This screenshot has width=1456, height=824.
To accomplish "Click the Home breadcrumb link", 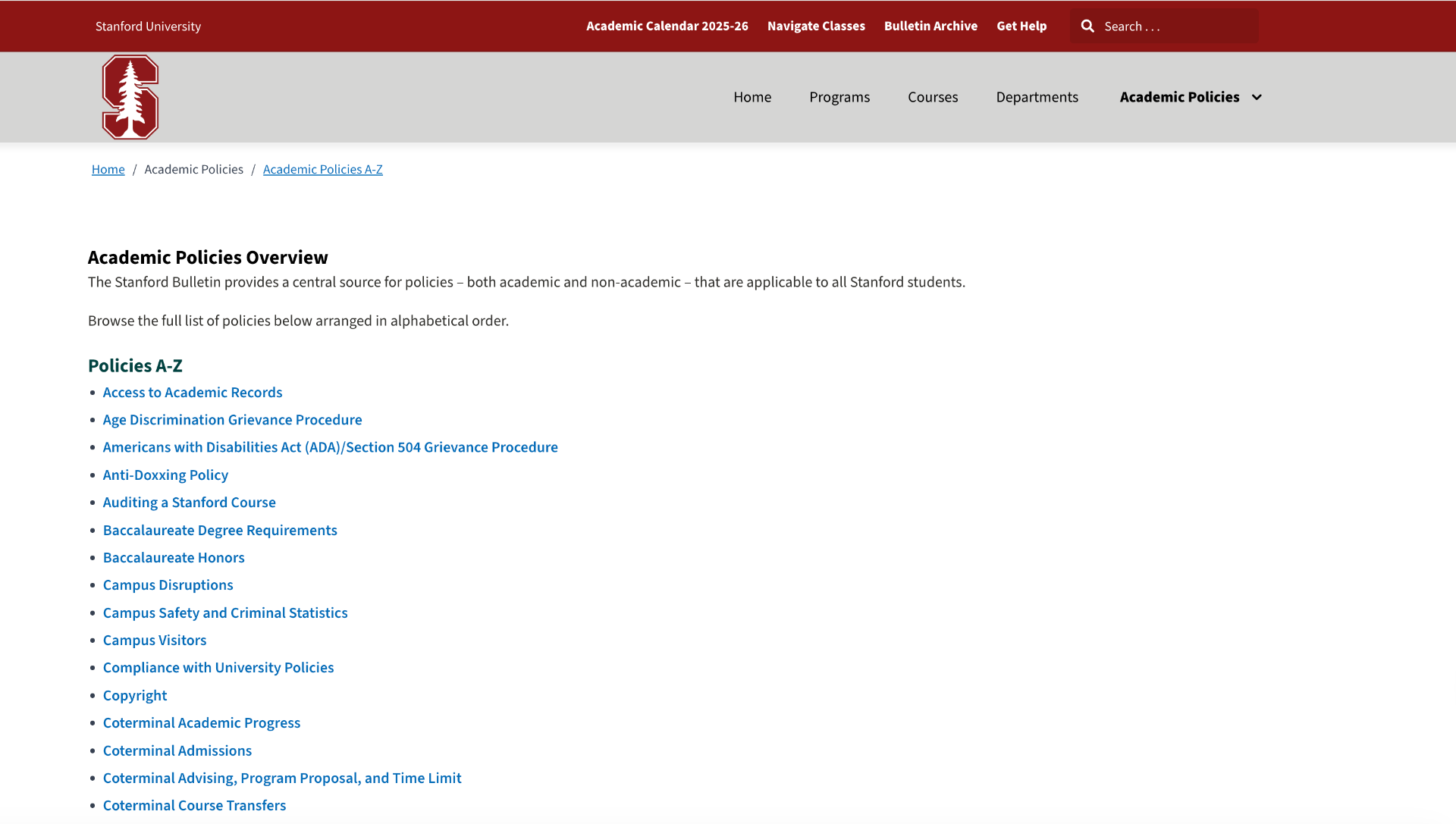I will coord(108,170).
